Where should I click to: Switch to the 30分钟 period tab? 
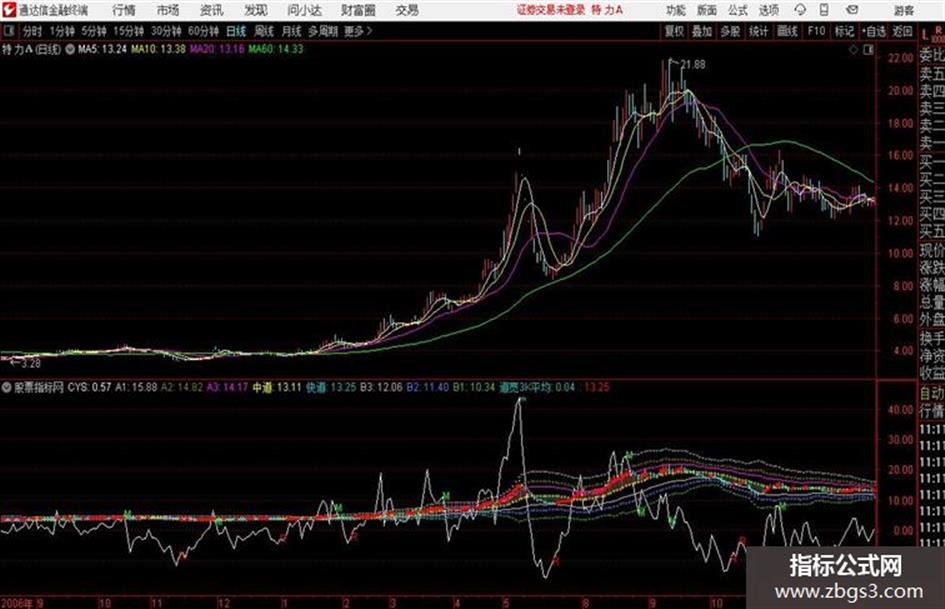pos(166,31)
